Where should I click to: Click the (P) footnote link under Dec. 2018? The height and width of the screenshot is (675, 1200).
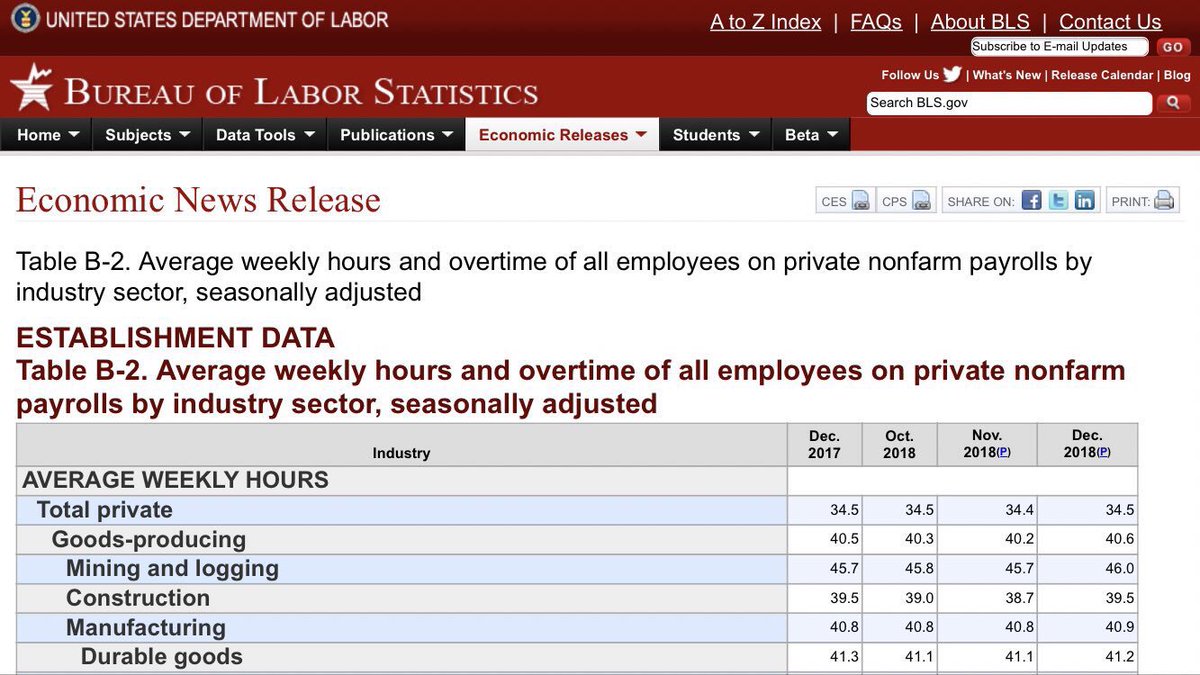[x=1103, y=452]
